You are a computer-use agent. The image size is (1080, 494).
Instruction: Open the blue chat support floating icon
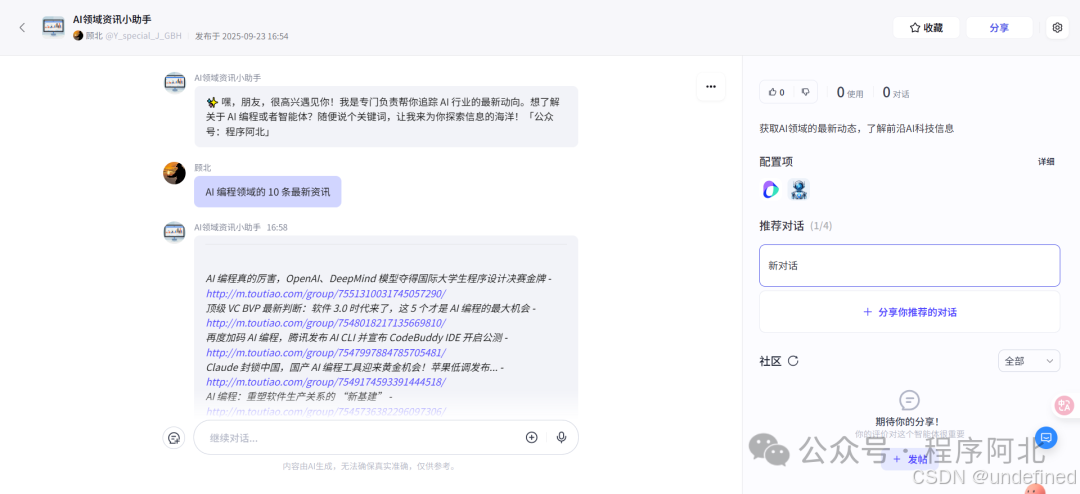coord(1046,438)
